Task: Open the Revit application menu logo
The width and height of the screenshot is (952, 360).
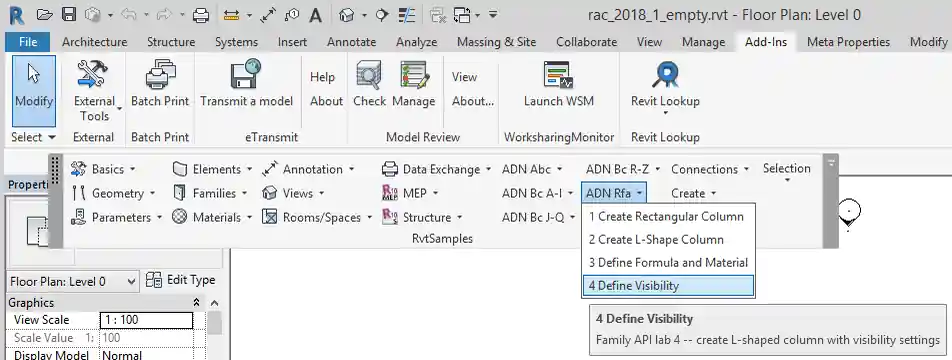Action: point(17,15)
